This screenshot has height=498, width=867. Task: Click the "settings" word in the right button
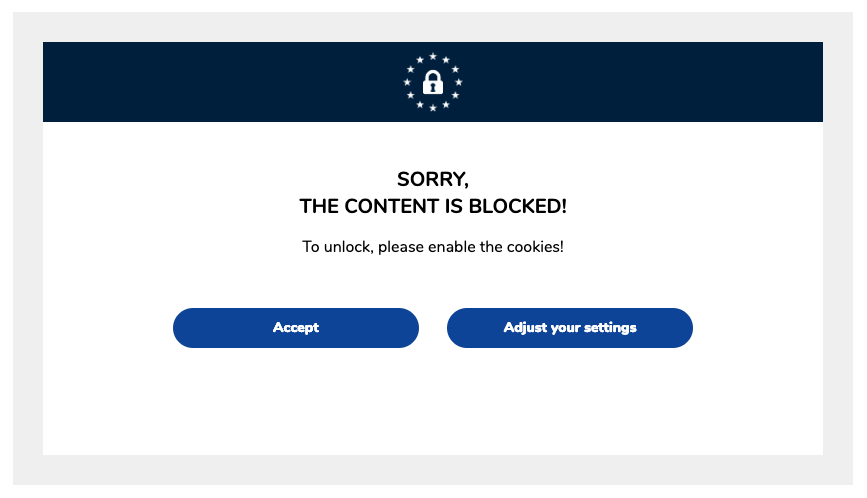pyautogui.click(x=610, y=328)
